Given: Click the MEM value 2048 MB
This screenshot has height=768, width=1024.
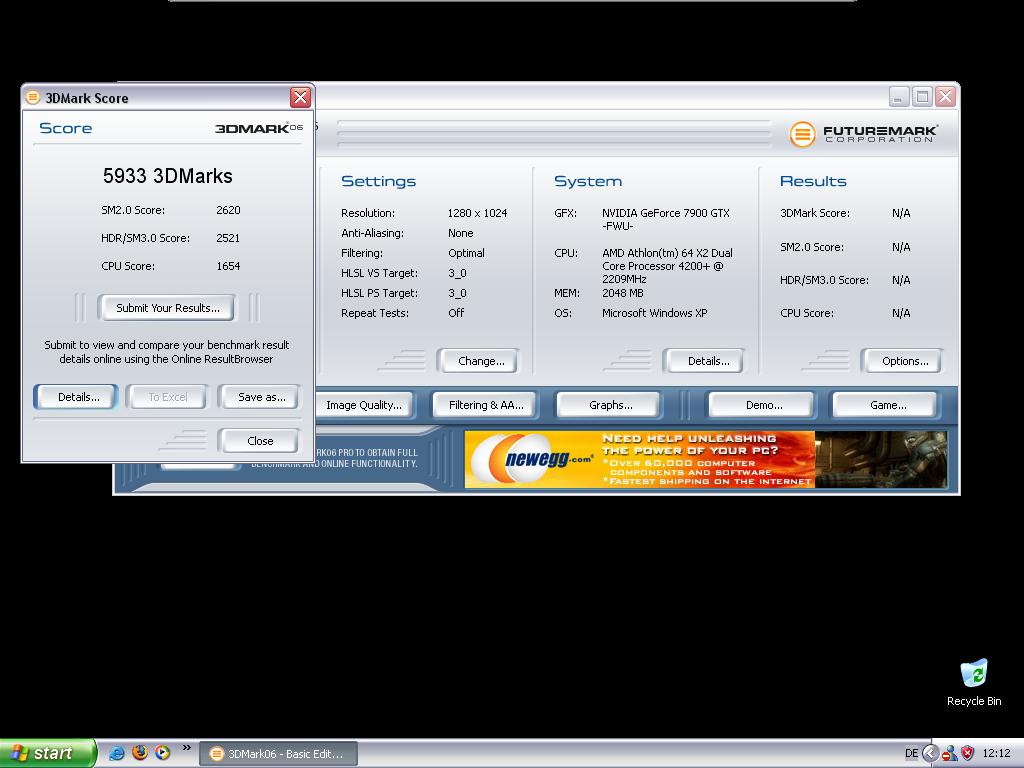Looking at the screenshot, I should point(622,293).
